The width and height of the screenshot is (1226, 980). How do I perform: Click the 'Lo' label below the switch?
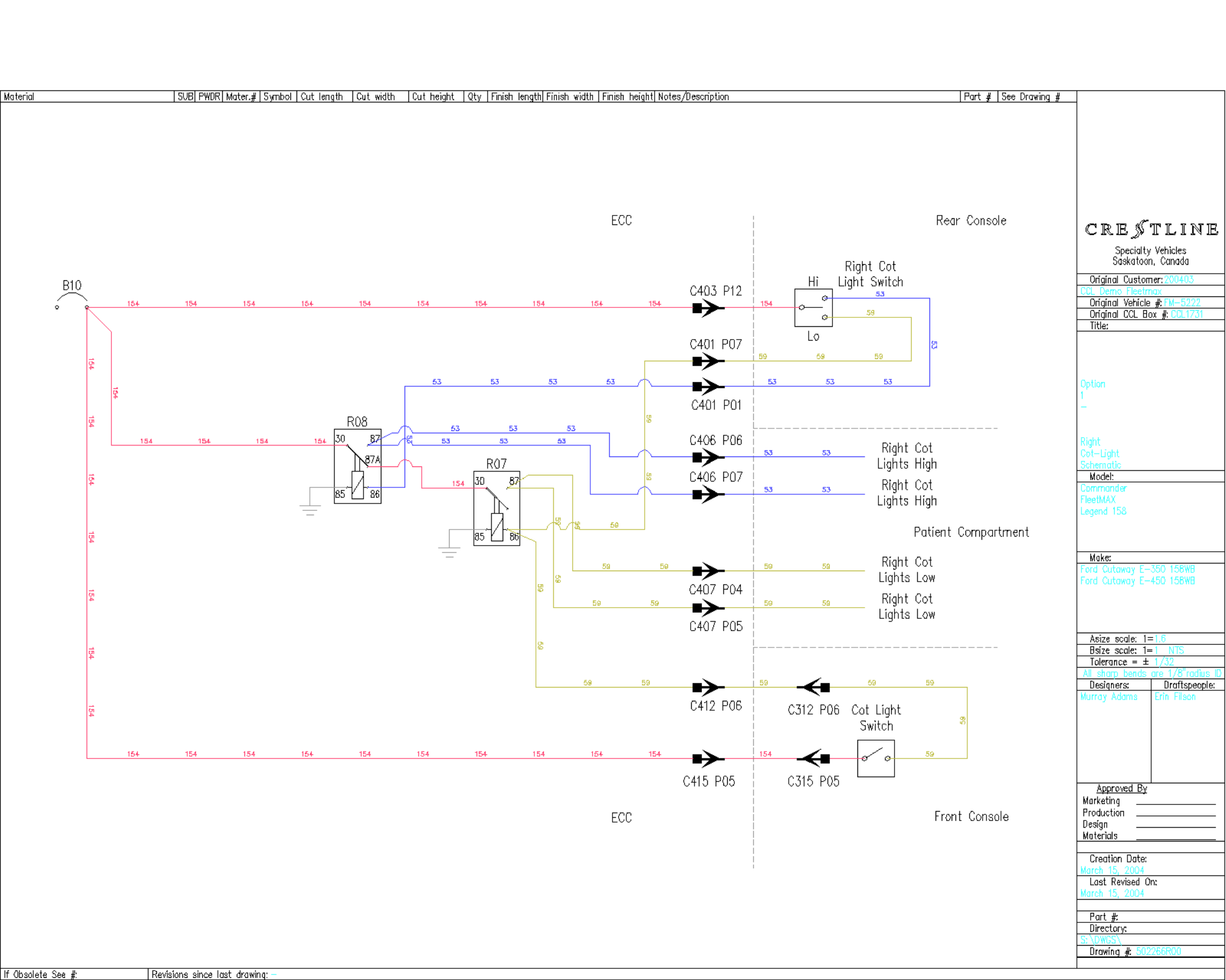813,336
